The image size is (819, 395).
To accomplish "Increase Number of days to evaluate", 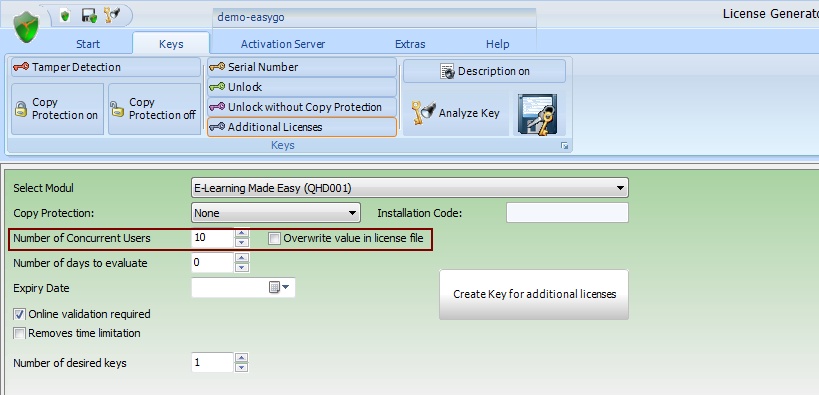I will coord(241,258).
